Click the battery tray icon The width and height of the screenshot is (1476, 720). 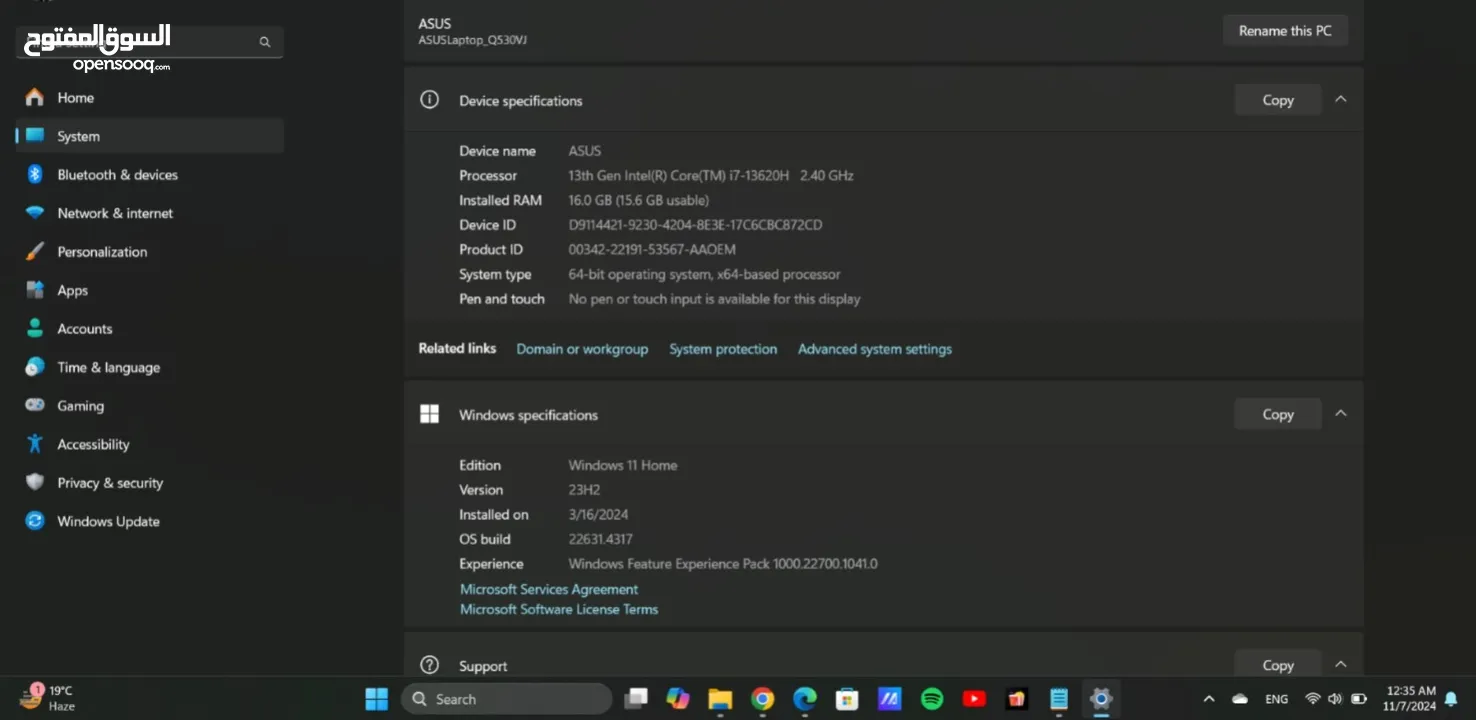tap(1358, 699)
